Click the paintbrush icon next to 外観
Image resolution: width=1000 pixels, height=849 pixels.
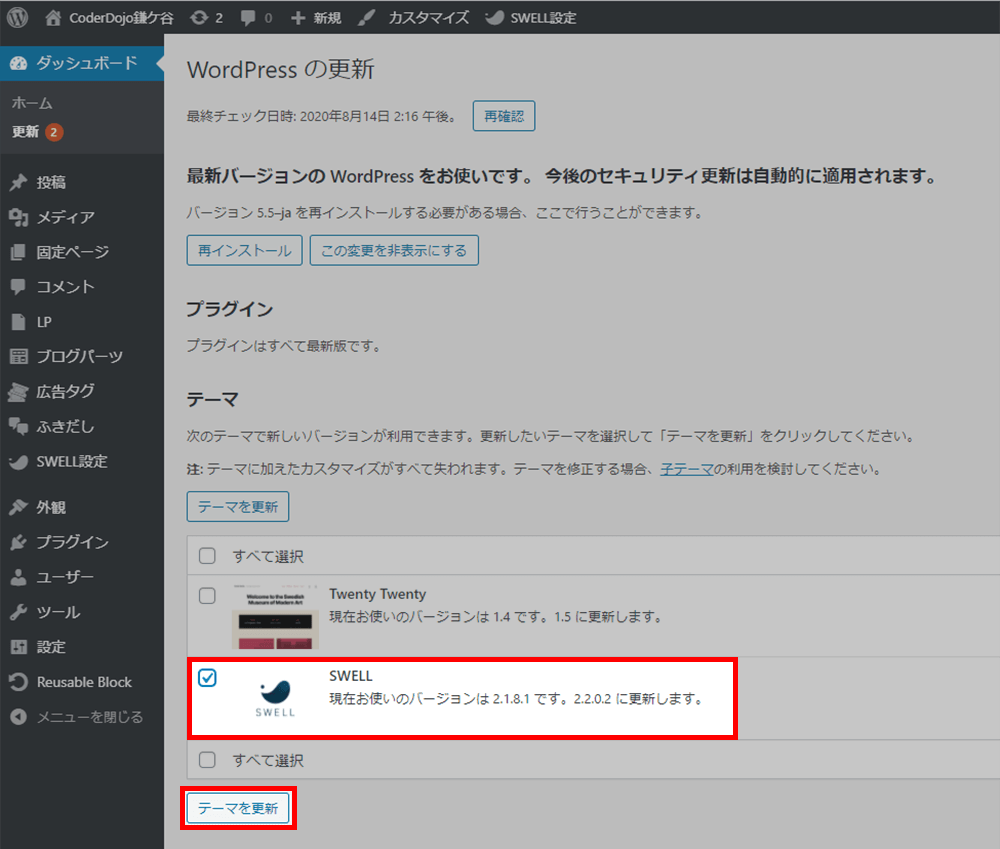[x=18, y=507]
